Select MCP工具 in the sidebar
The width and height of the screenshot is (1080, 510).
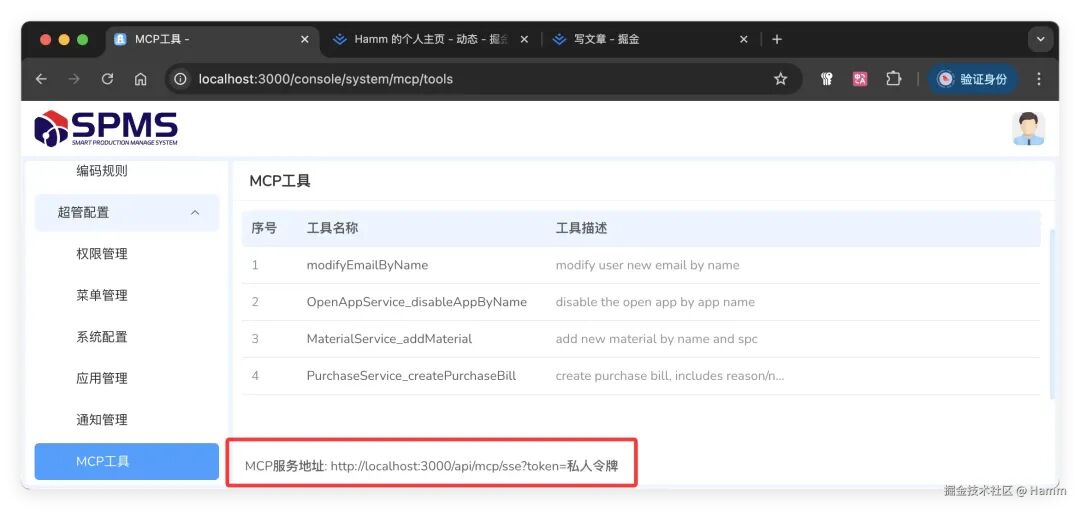point(127,461)
